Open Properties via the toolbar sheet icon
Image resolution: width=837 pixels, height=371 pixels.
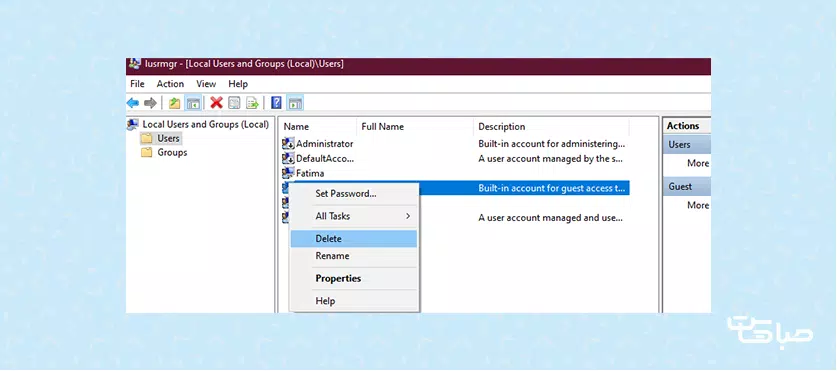tap(234, 103)
